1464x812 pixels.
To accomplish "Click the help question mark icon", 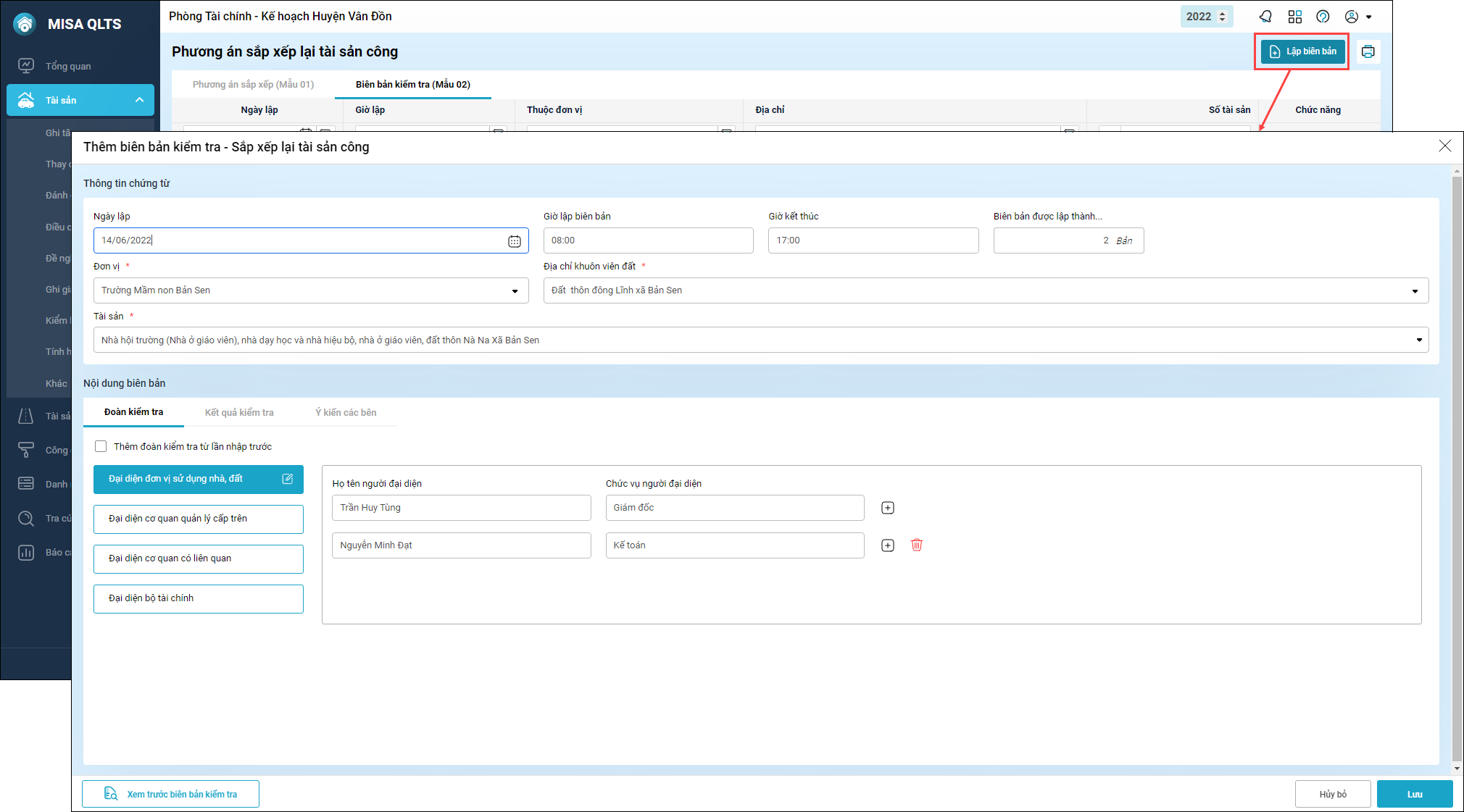I will pos(1323,17).
